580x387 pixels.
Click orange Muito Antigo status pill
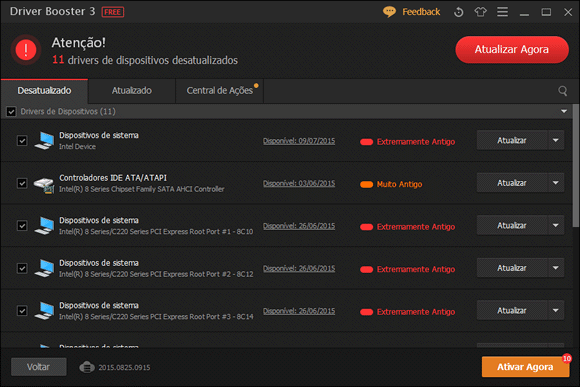pyautogui.click(x=366, y=184)
